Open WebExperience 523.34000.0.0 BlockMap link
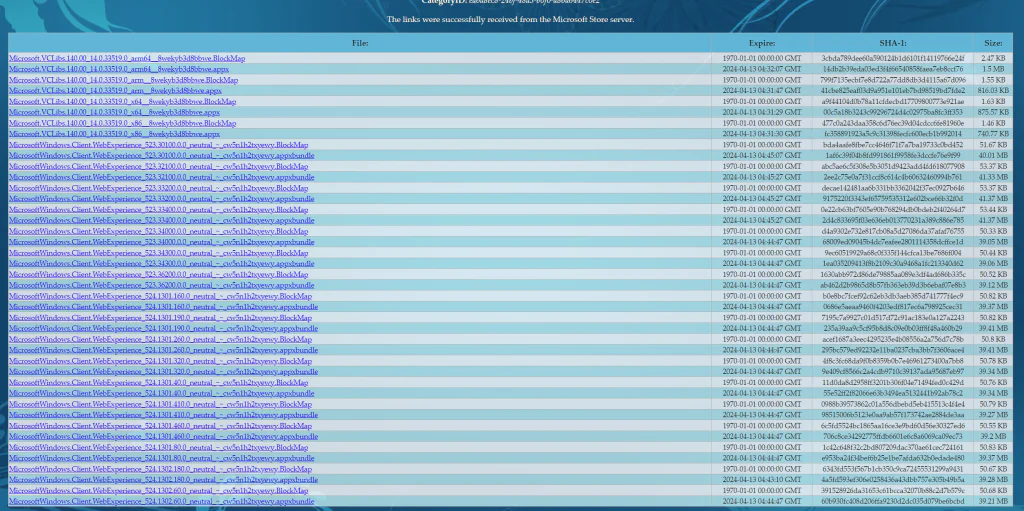The height and width of the screenshot is (511, 1024). point(159,231)
